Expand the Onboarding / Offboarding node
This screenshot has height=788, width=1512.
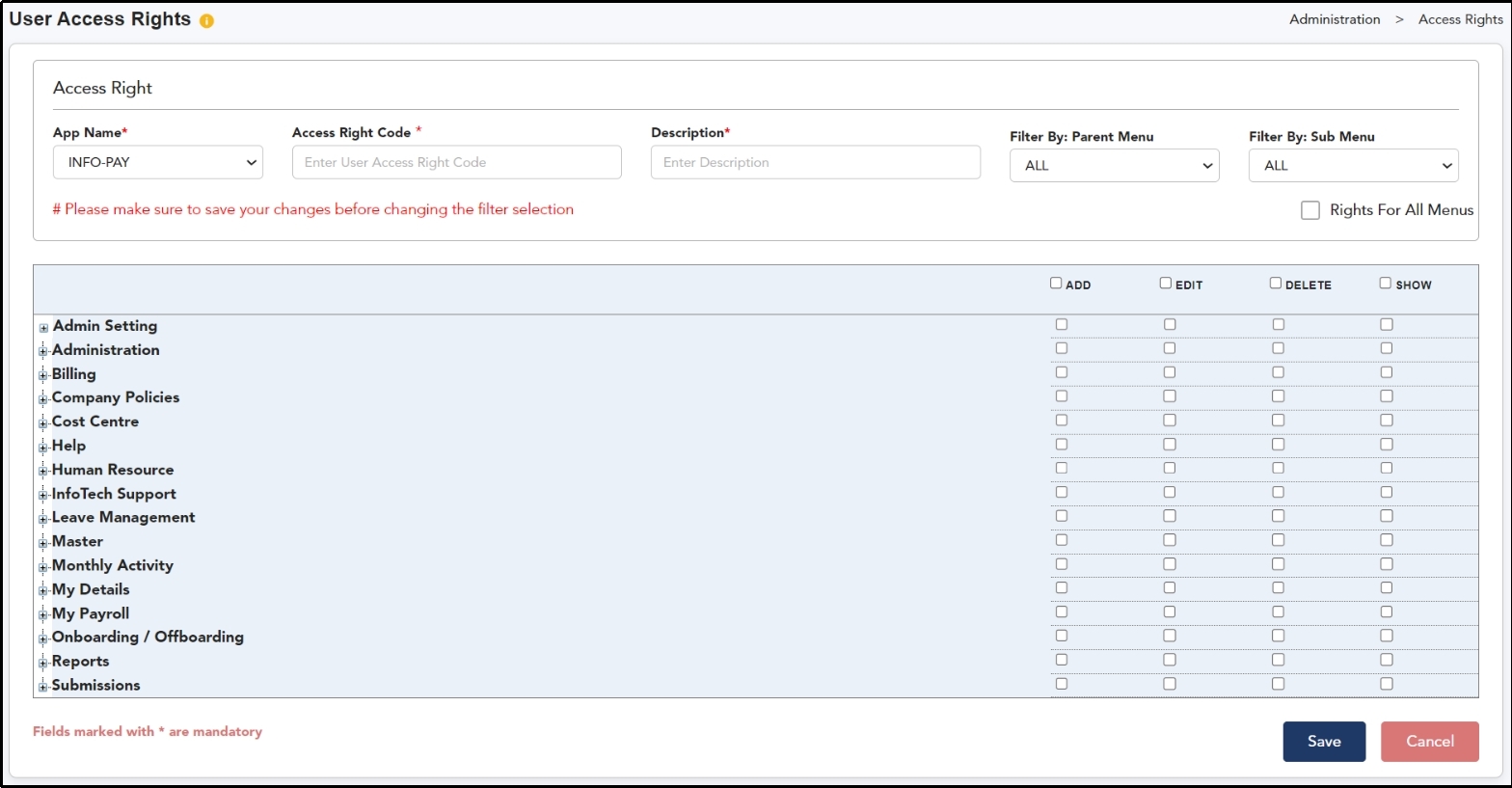(x=43, y=639)
